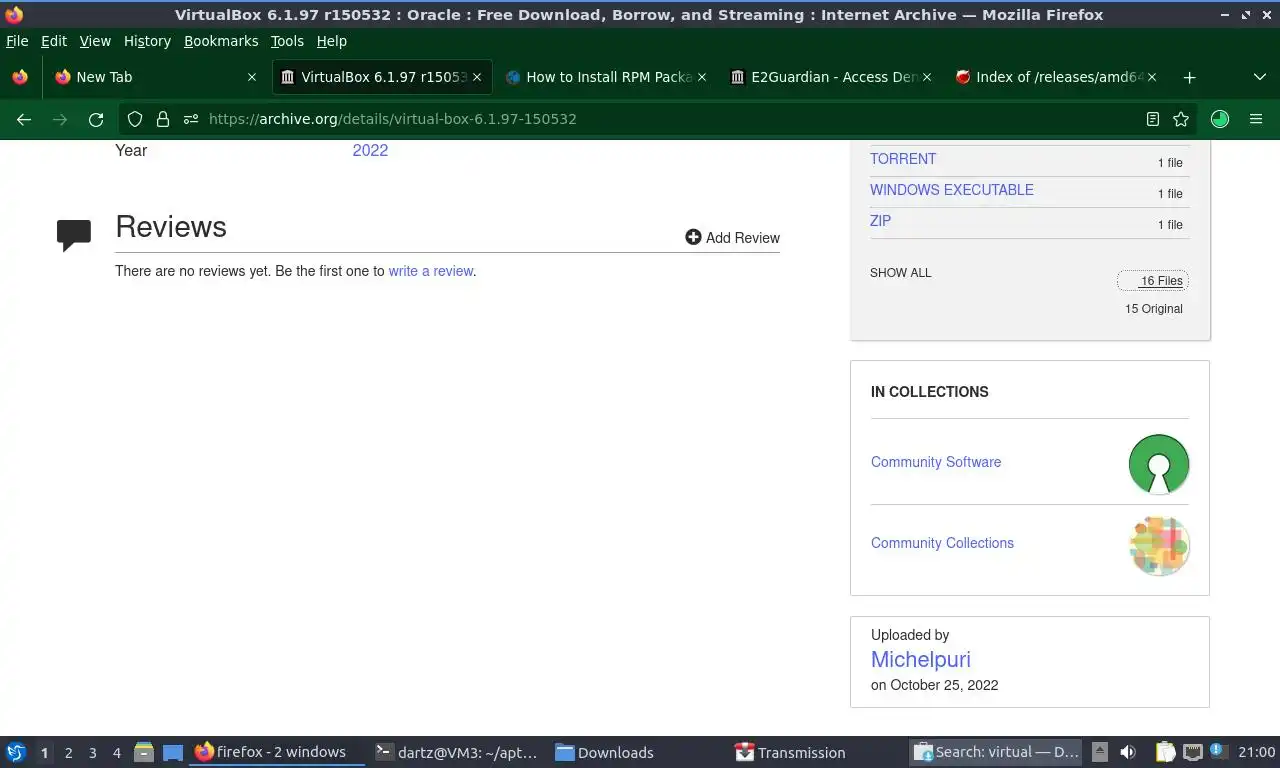Screen dimensions: 1280x768
Task: Reload the current page
Action: [x=96, y=119]
